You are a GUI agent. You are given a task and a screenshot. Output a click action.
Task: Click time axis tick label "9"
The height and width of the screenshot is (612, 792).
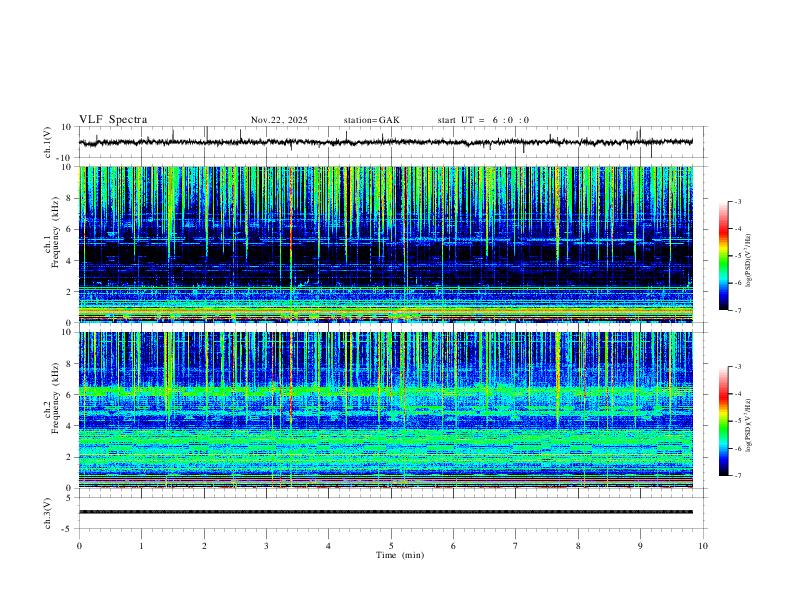[640, 546]
